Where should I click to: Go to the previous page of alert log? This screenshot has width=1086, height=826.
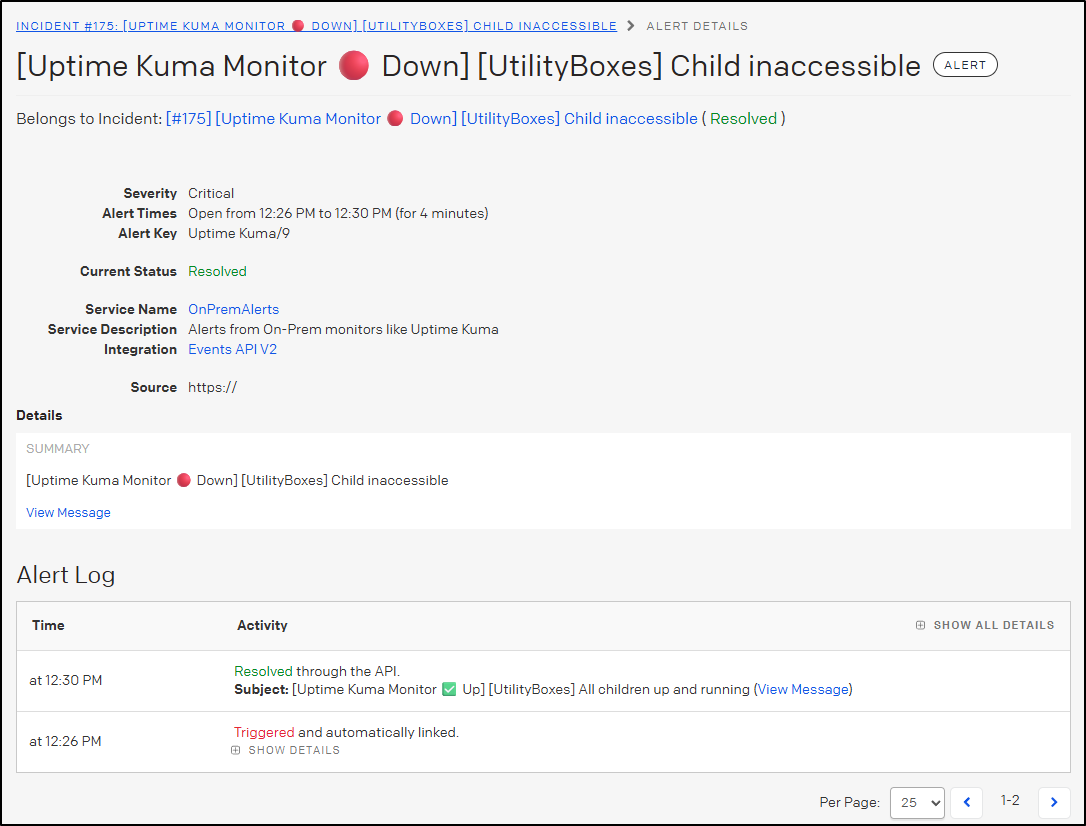pos(967,802)
